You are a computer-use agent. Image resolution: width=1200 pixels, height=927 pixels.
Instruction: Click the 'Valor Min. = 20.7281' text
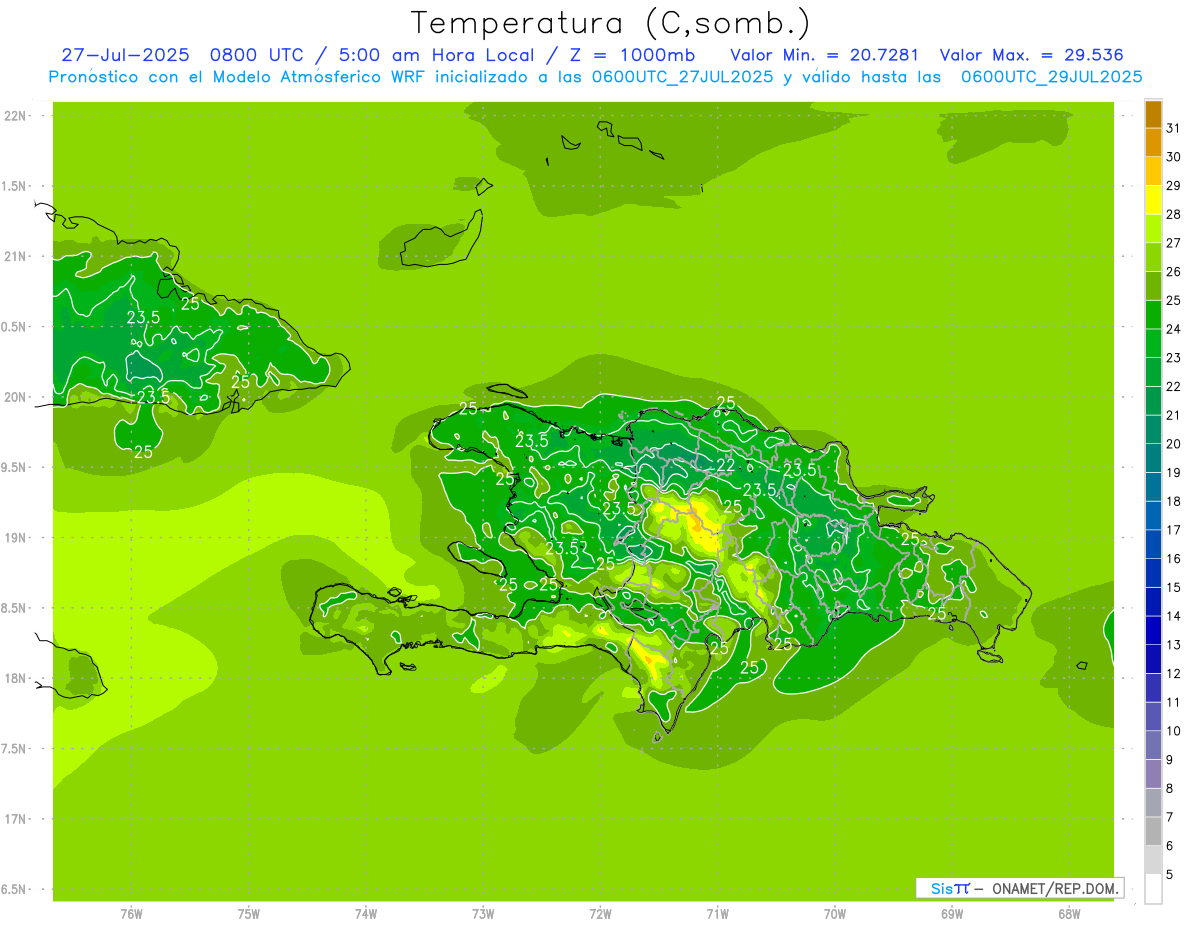coord(825,55)
